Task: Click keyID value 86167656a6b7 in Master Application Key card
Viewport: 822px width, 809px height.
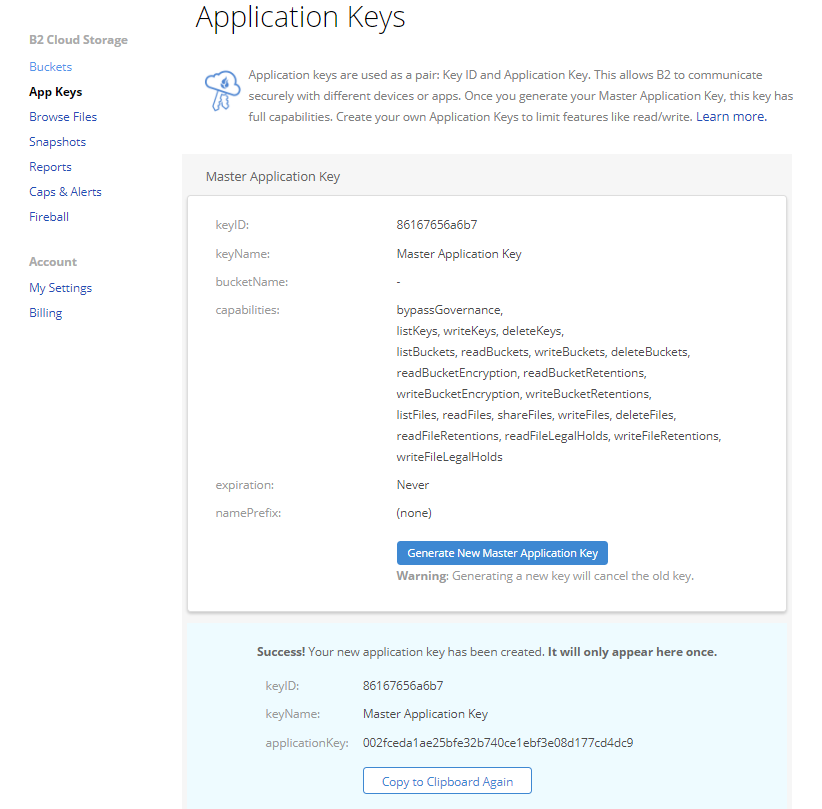Action: 437,225
